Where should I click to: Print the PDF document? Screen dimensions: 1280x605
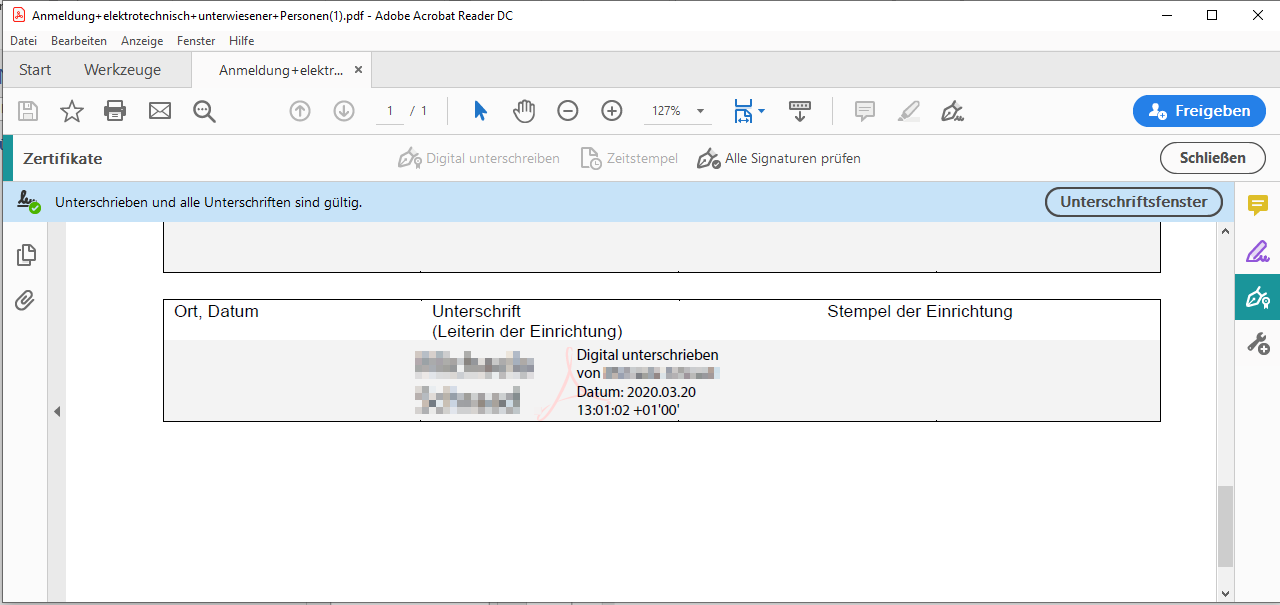115,111
